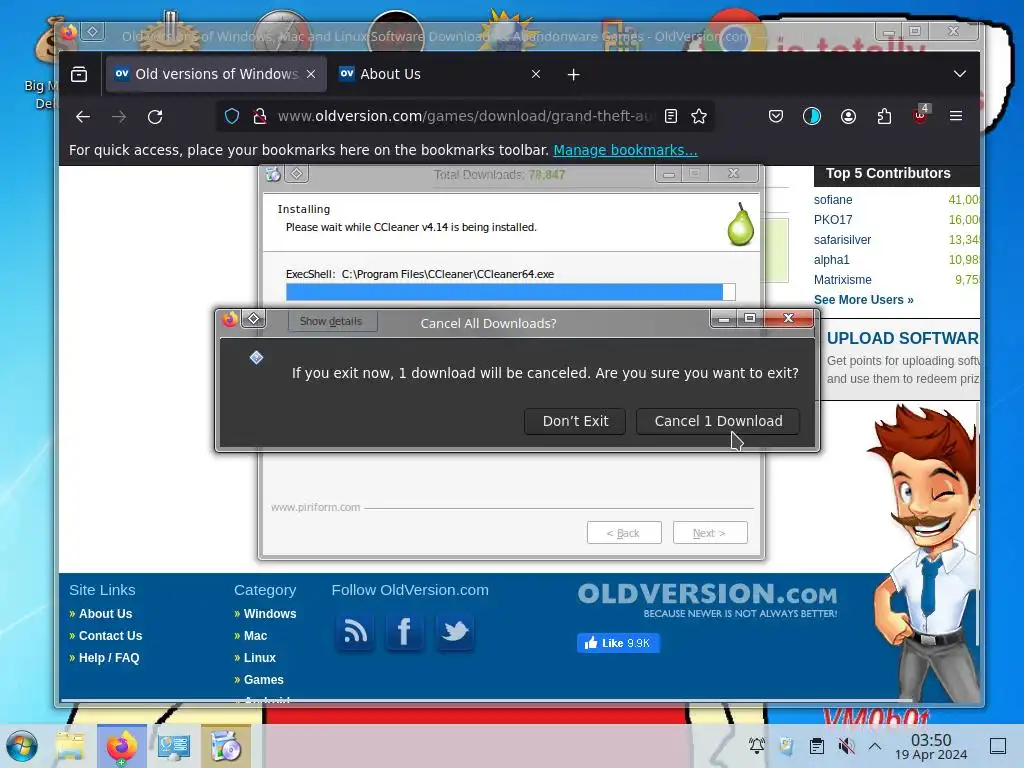The width and height of the screenshot is (1024, 768).
Task: Open the Windows category link
Action: [270, 614]
